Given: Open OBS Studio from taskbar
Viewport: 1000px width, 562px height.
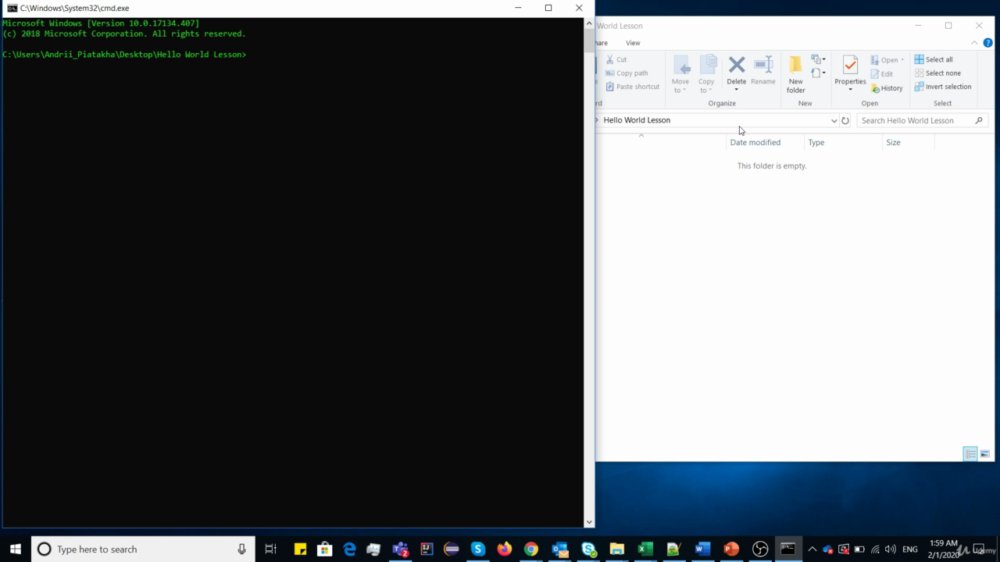Looking at the screenshot, I should click(x=760, y=549).
